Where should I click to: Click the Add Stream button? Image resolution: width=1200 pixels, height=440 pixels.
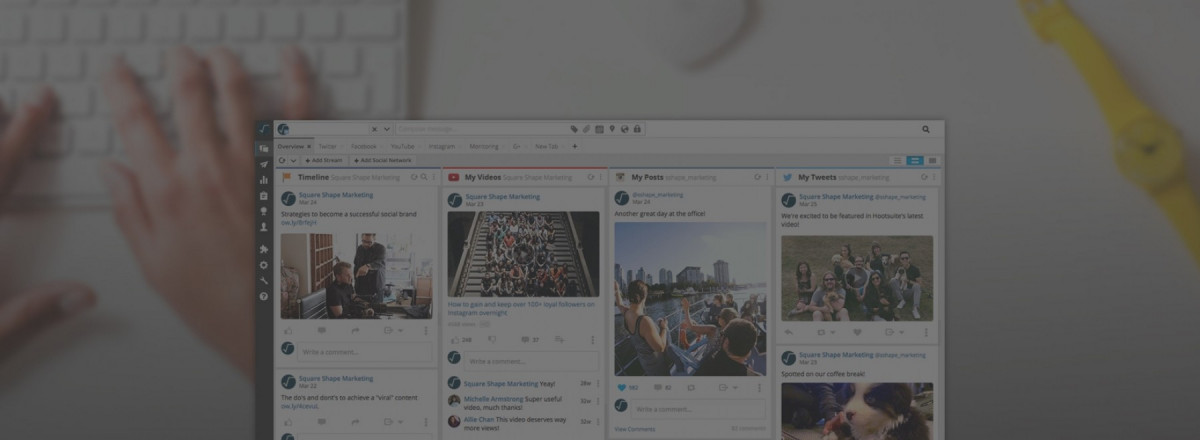click(x=323, y=160)
